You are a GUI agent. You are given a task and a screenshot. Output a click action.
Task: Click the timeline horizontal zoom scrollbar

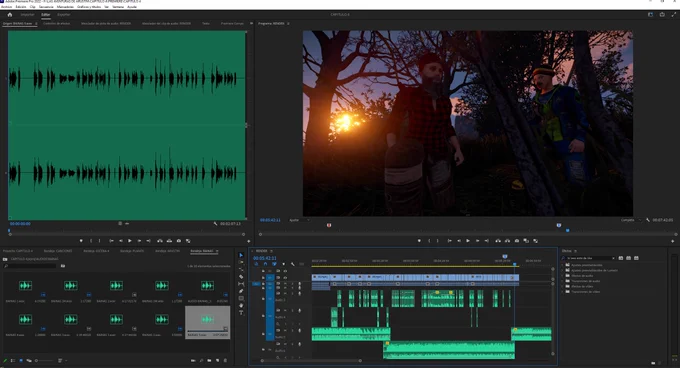coord(311,360)
